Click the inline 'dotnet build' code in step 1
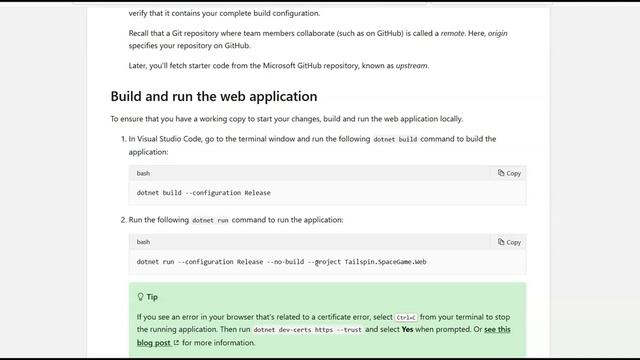The image size is (640, 360). tap(395, 139)
